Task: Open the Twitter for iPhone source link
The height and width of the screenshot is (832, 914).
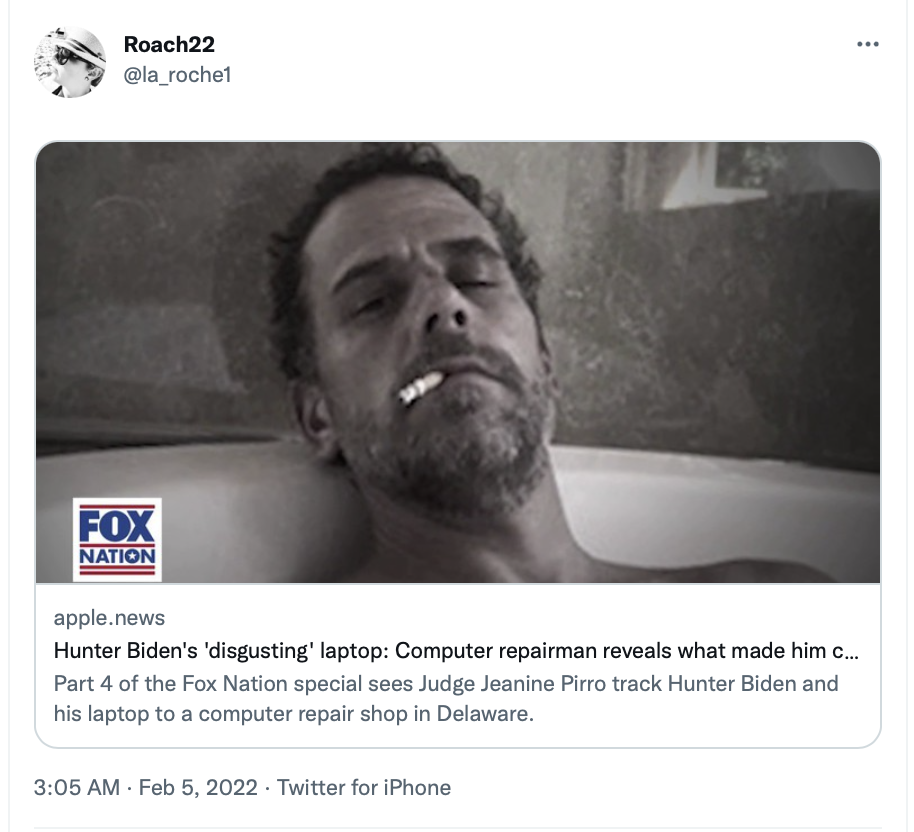Action: click(364, 787)
